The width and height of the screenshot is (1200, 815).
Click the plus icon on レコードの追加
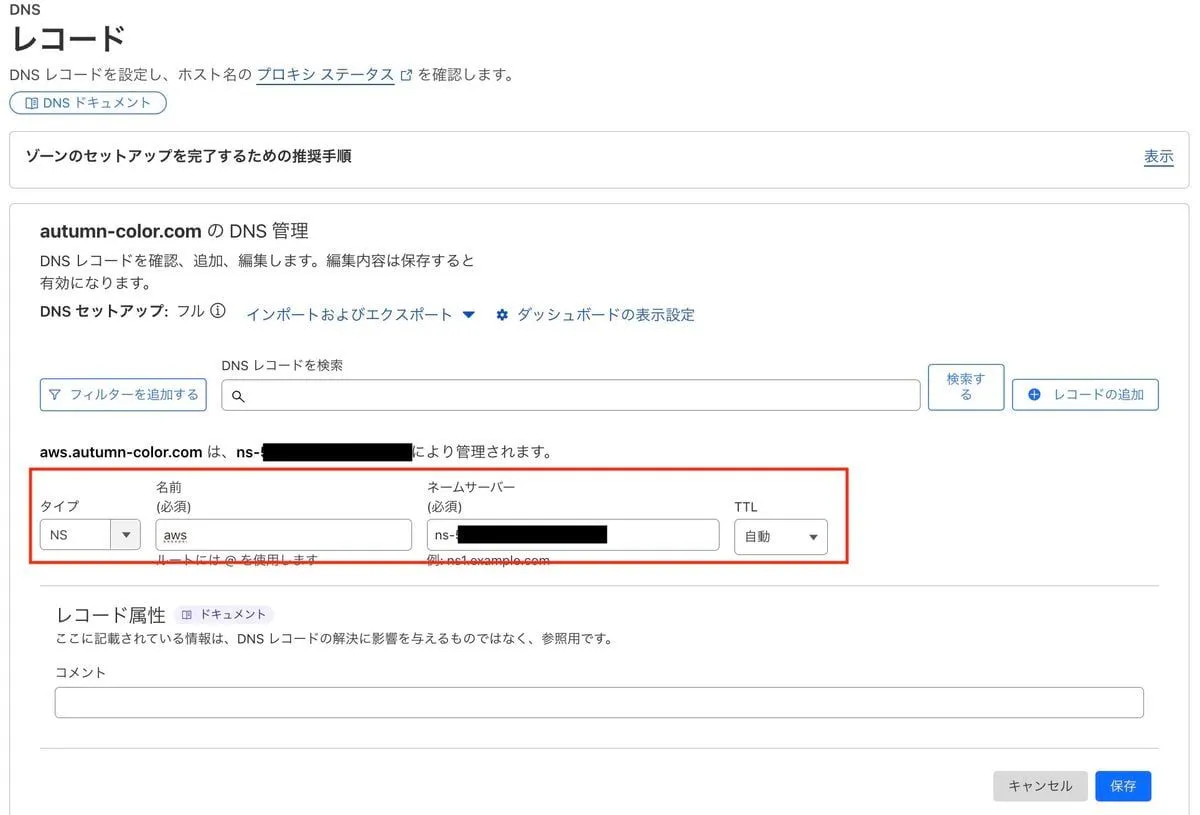pyautogui.click(x=1034, y=395)
